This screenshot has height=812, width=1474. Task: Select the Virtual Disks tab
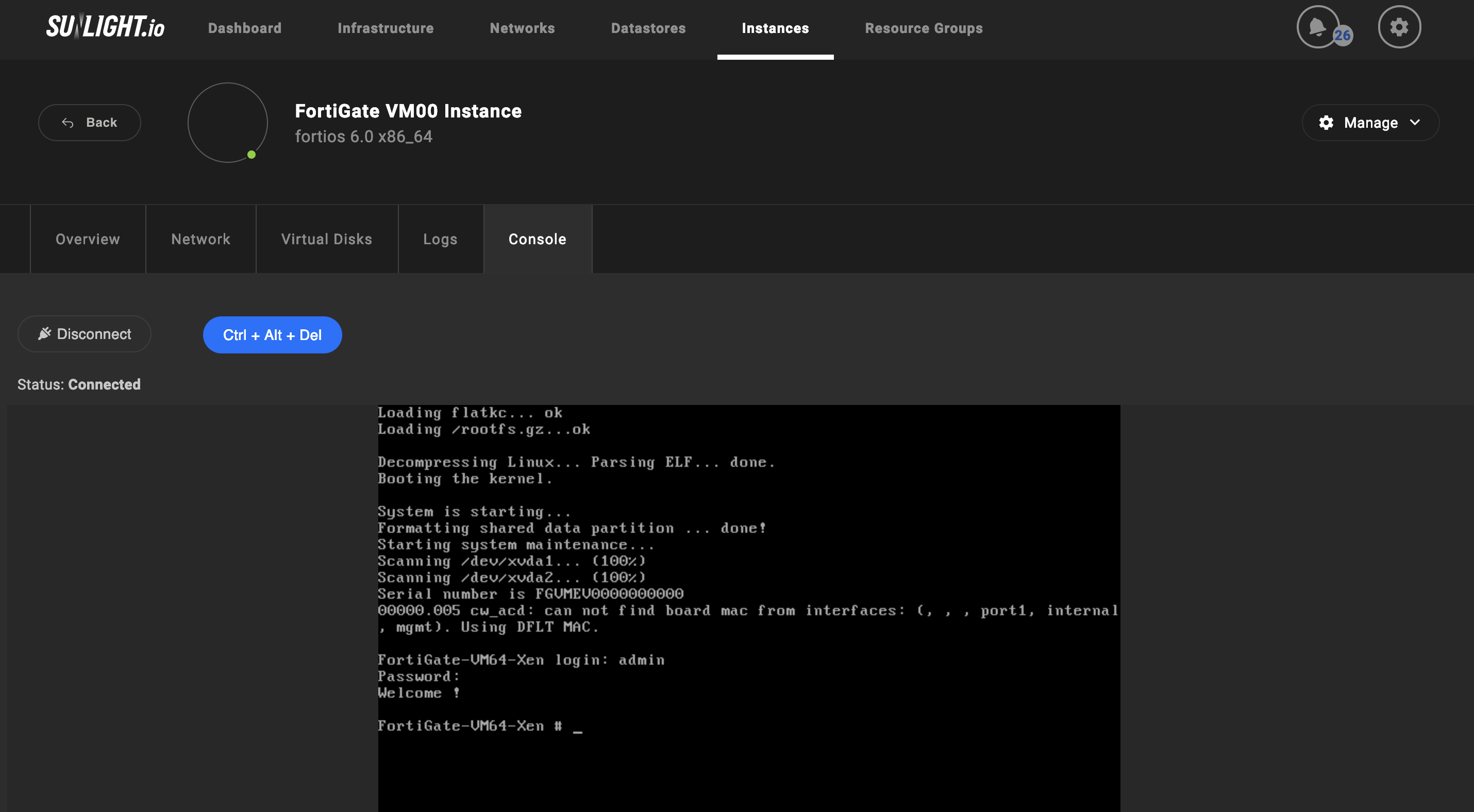(326, 238)
